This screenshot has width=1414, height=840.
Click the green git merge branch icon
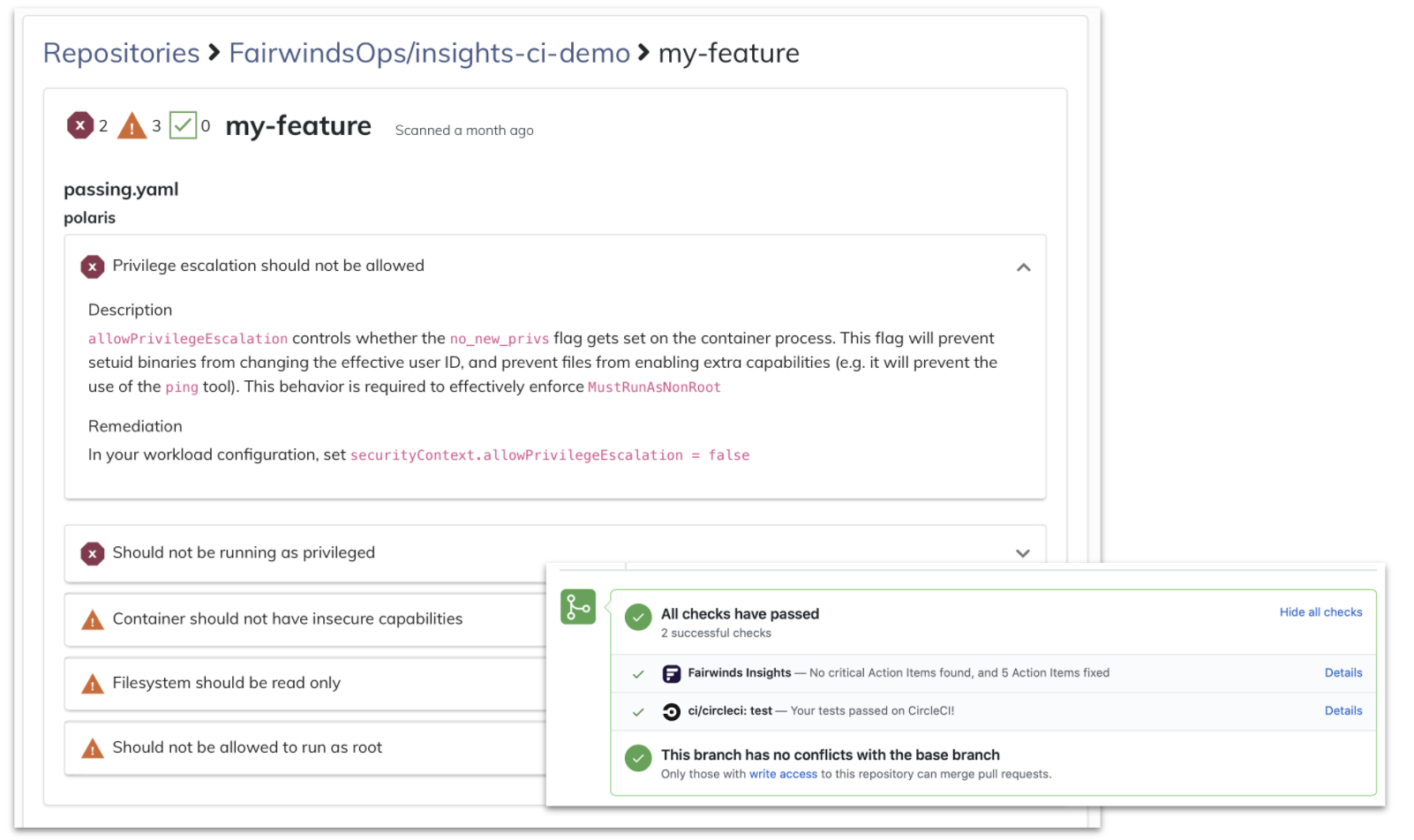tap(578, 607)
